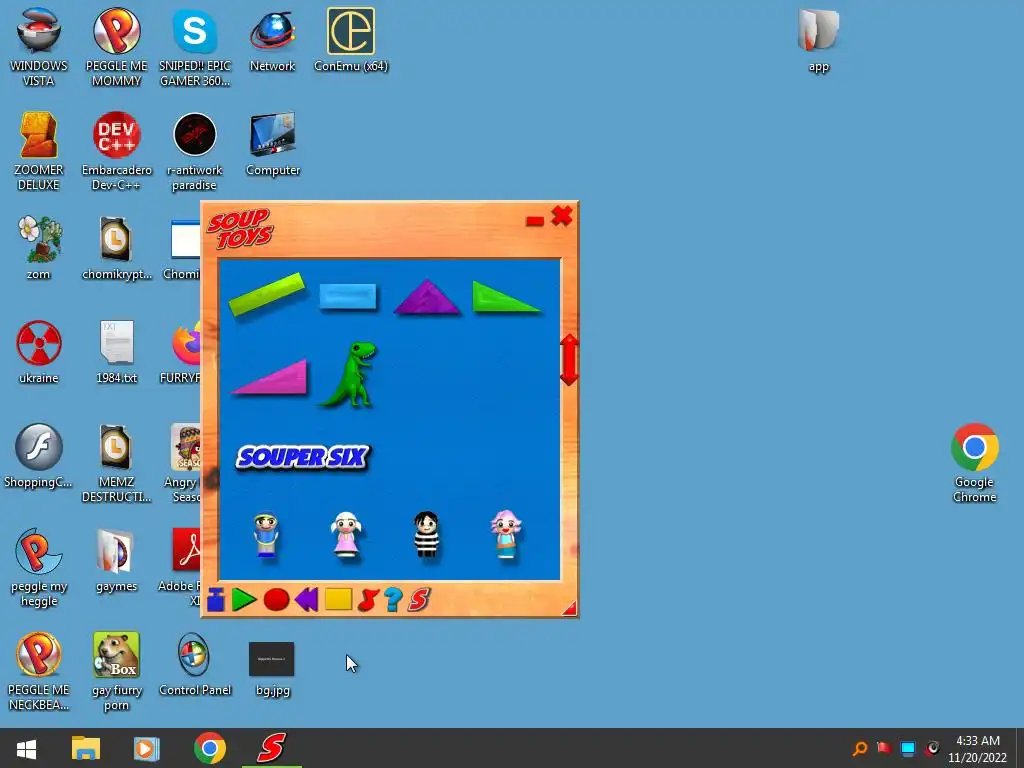Image resolution: width=1024 pixels, height=768 pixels.
Task: Open the Computer desktop icon
Action: (x=273, y=144)
